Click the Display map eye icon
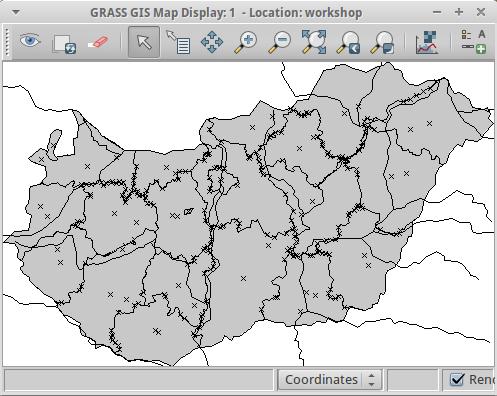Image resolution: width=497 pixels, height=396 pixels. 30,42
